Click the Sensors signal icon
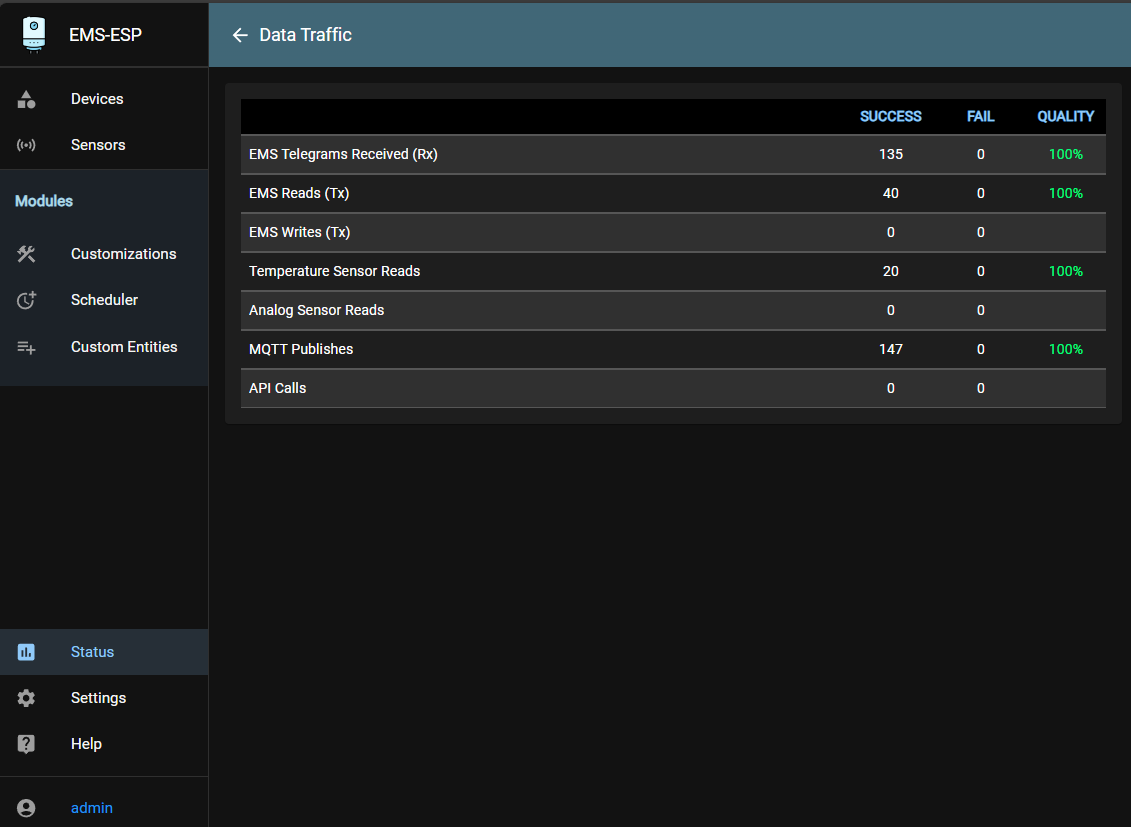The width and height of the screenshot is (1131, 827). [x=26, y=145]
